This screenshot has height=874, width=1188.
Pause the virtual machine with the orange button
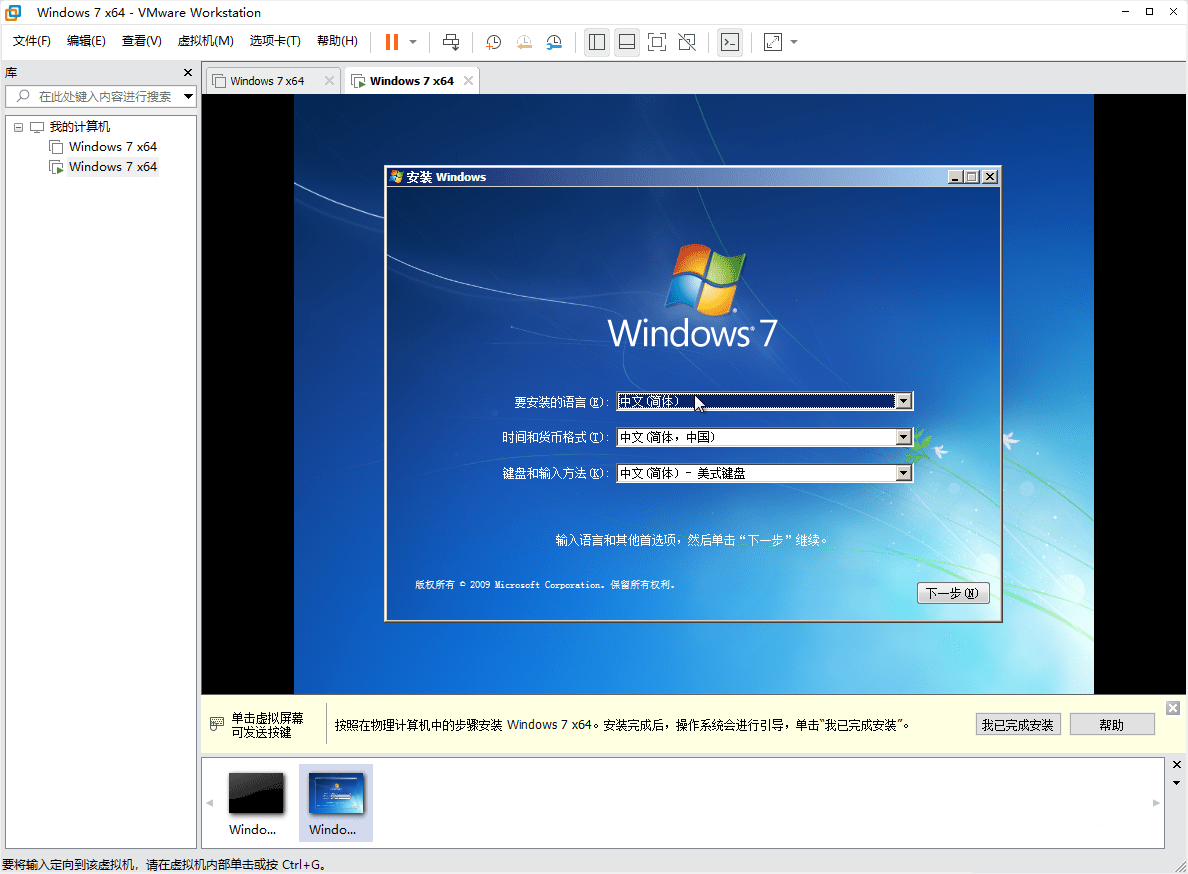coord(392,42)
